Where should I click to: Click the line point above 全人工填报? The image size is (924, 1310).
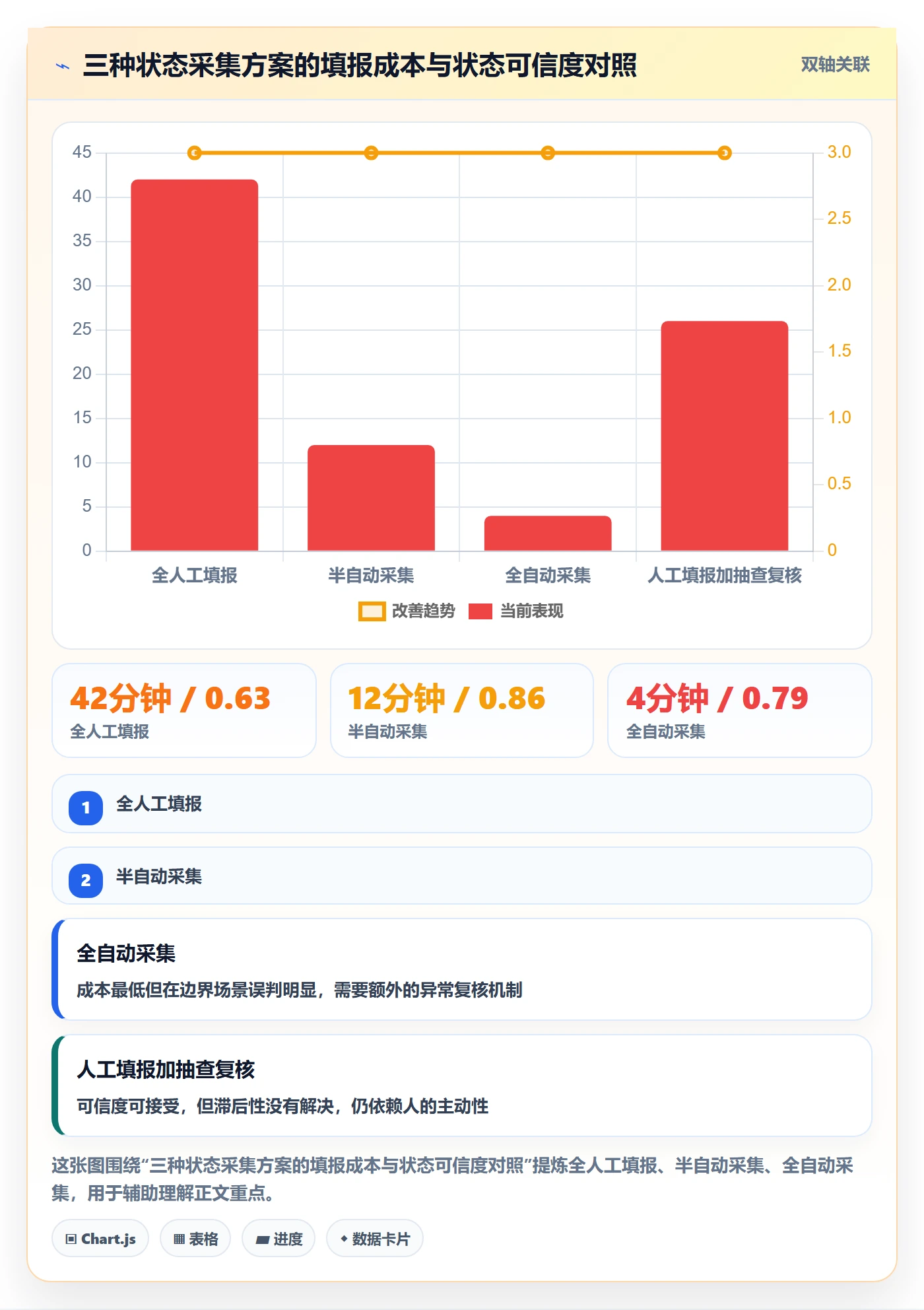pyautogui.click(x=195, y=153)
